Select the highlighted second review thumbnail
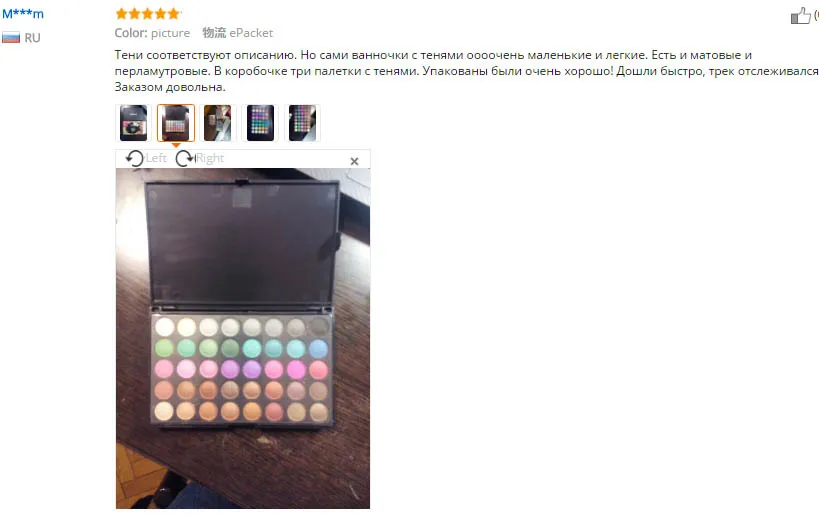The height and width of the screenshot is (520, 819). (176, 123)
